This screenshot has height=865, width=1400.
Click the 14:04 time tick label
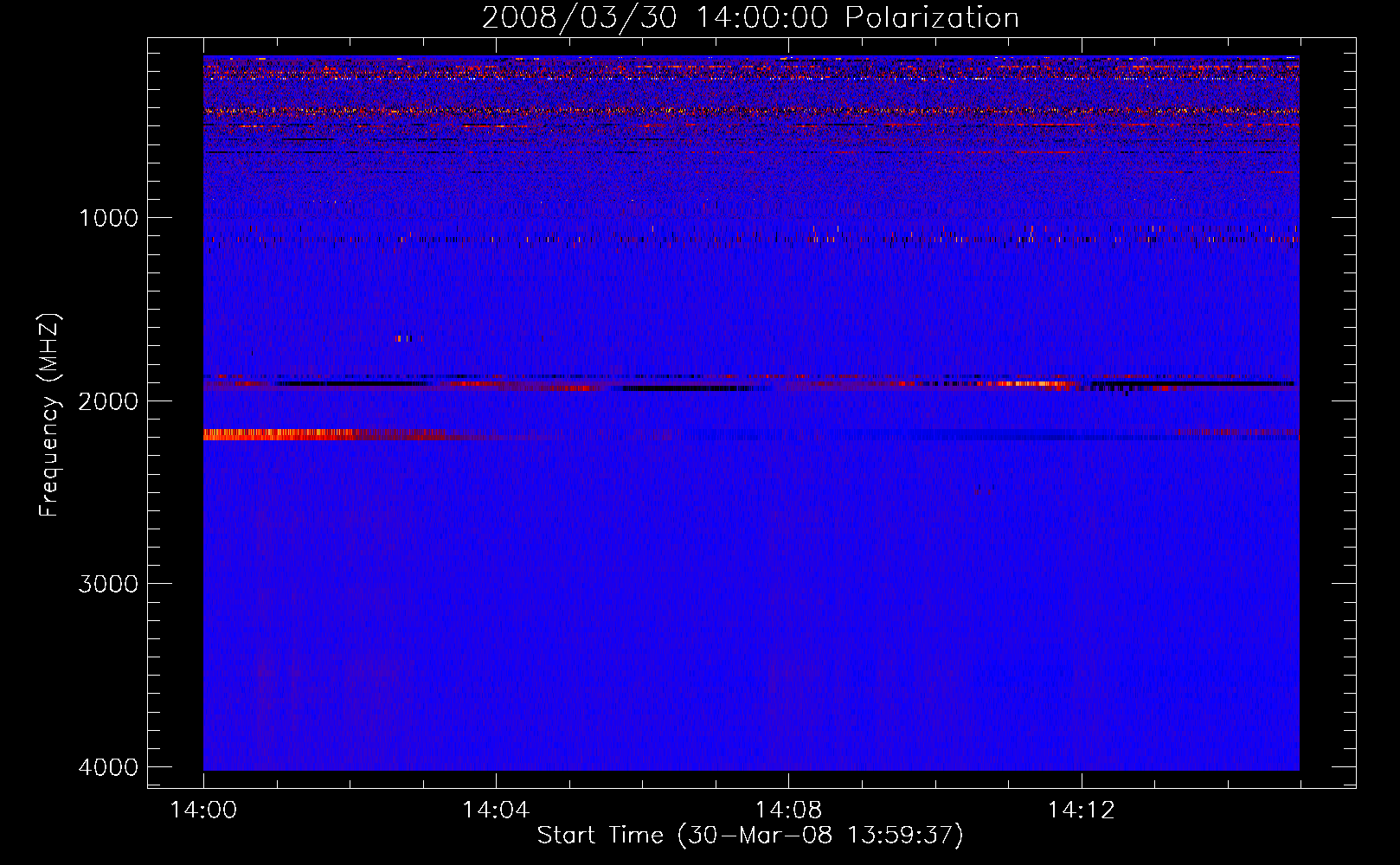tap(496, 811)
